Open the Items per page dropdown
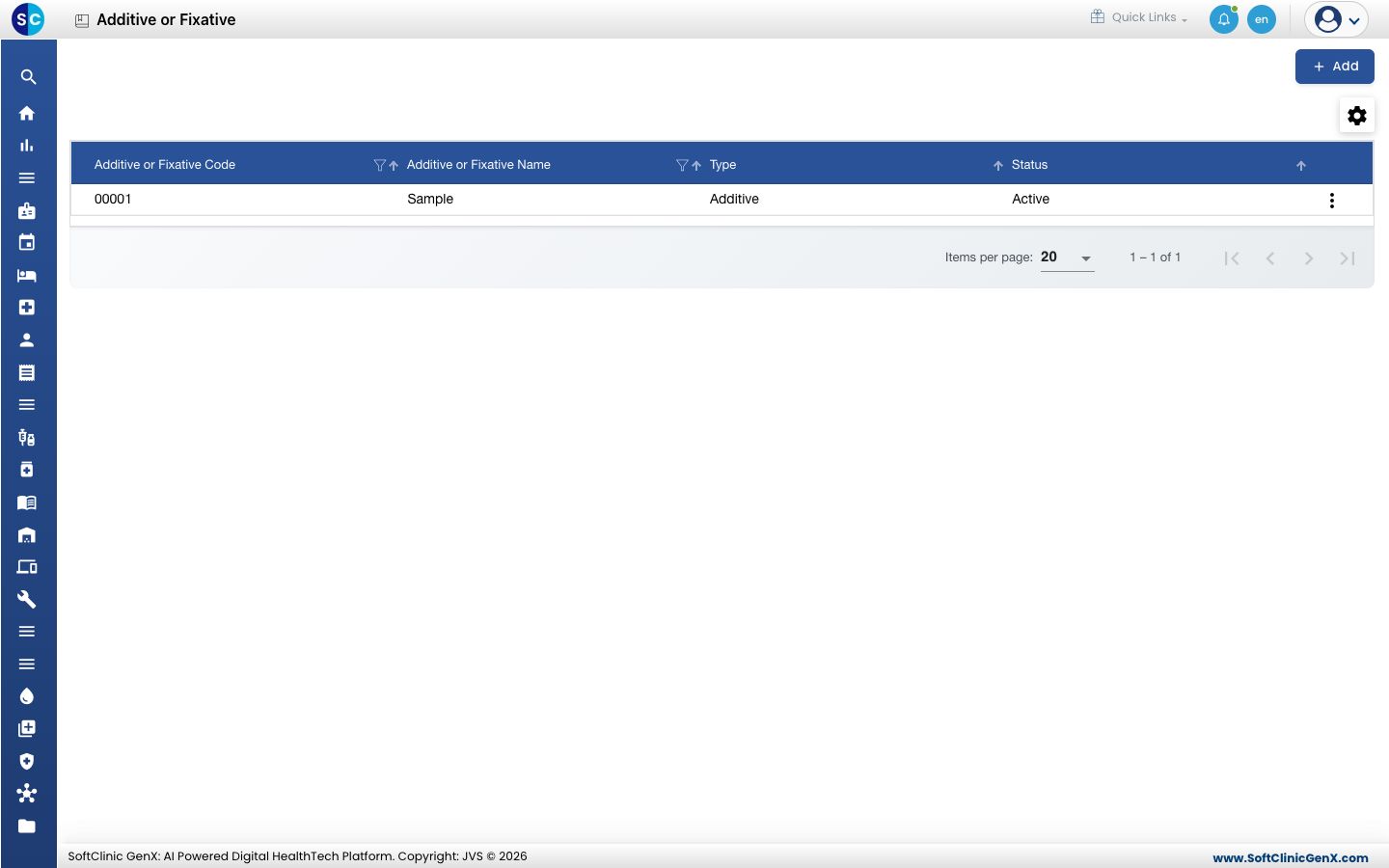Screen dimensions: 1389x868 tap(1067, 258)
